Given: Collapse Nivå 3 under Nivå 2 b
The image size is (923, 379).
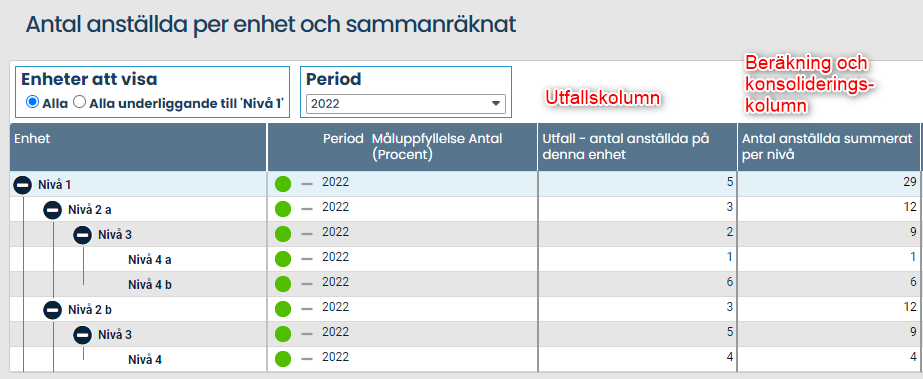Looking at the screenshot, I should click(x=82, y=335).
